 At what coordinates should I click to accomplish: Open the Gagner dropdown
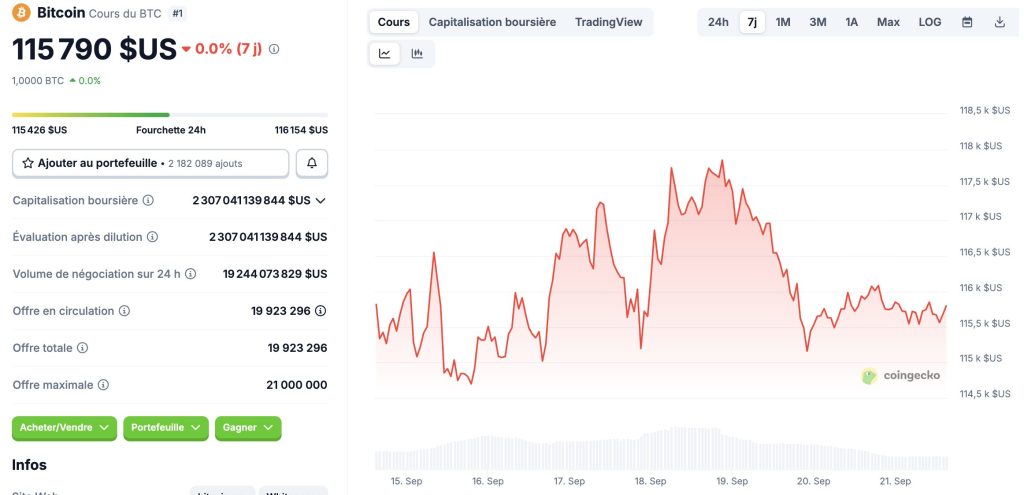248,428
